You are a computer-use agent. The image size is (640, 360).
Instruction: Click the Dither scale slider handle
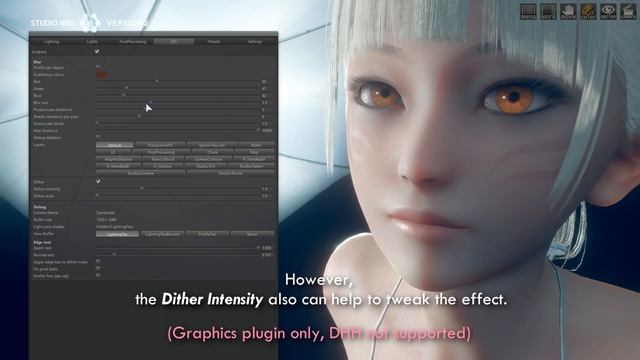(x=98, y=195)
